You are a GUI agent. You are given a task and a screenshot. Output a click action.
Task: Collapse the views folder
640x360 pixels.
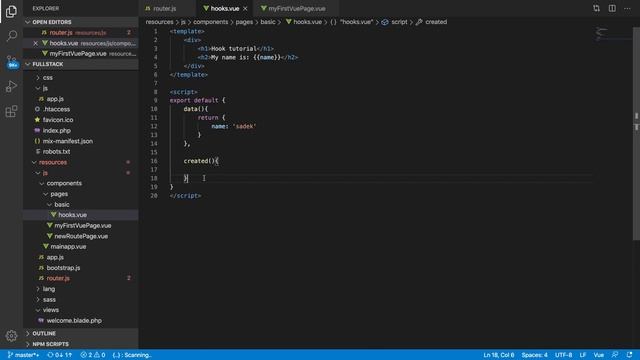tap(51, 310)
